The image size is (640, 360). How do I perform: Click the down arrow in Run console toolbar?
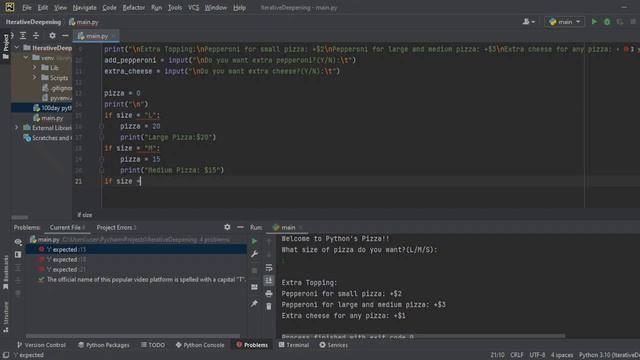coord(269,255)
